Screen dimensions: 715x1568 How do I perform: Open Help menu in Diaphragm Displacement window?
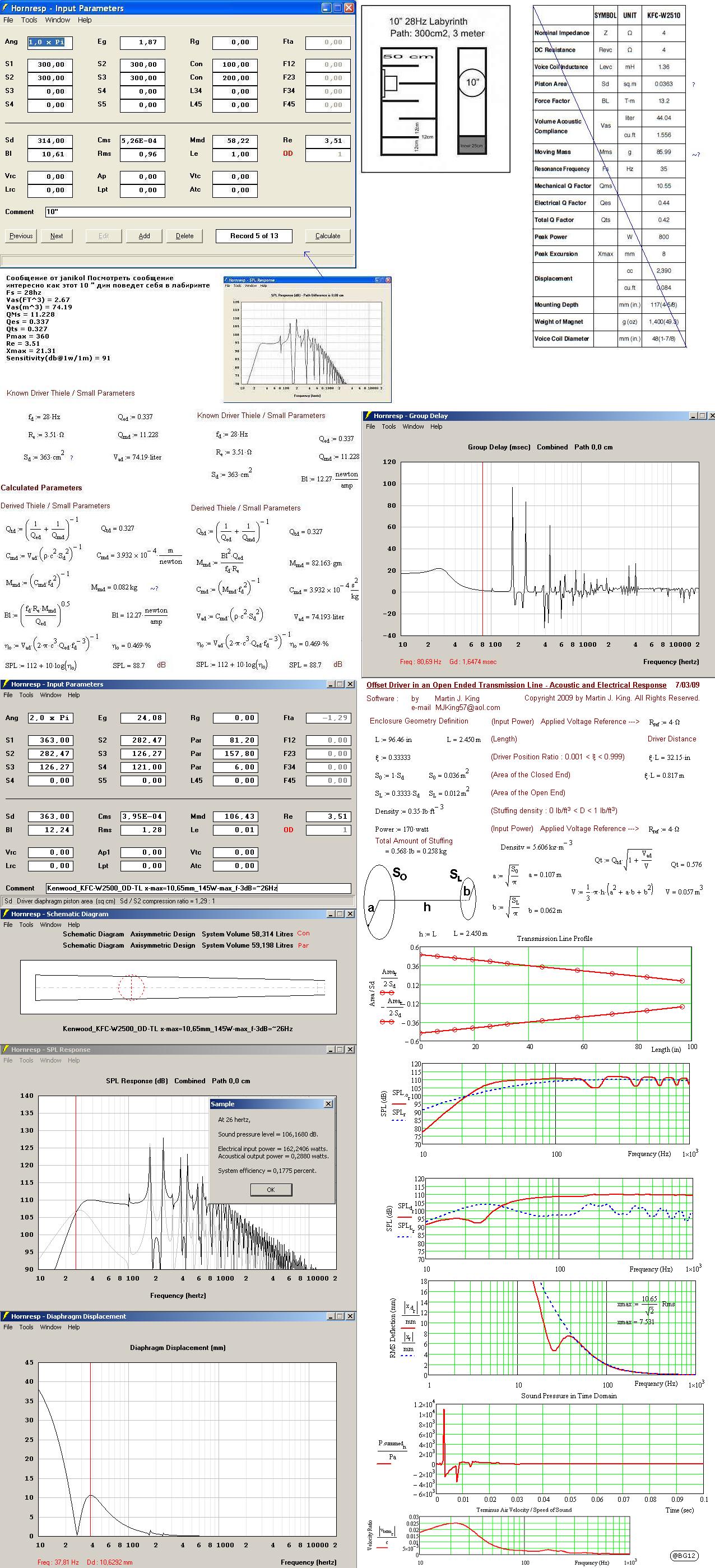pyautogui.click(x=73, y=1327)
